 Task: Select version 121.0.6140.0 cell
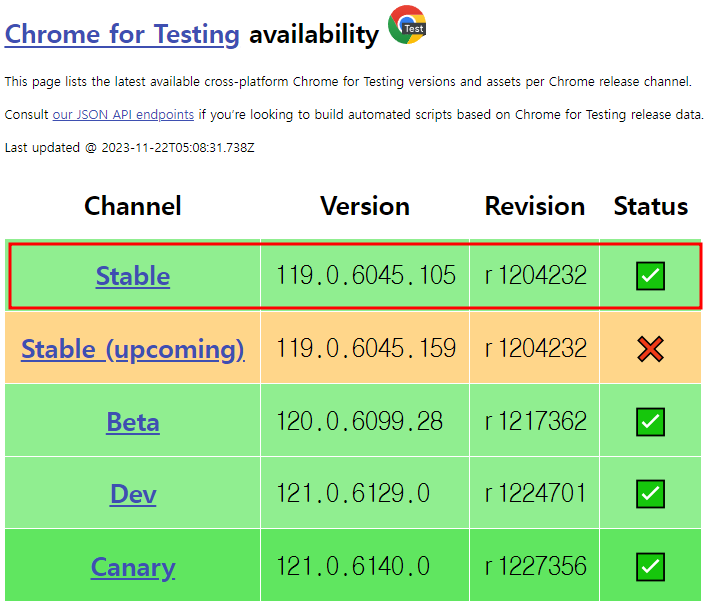(365, 566)
